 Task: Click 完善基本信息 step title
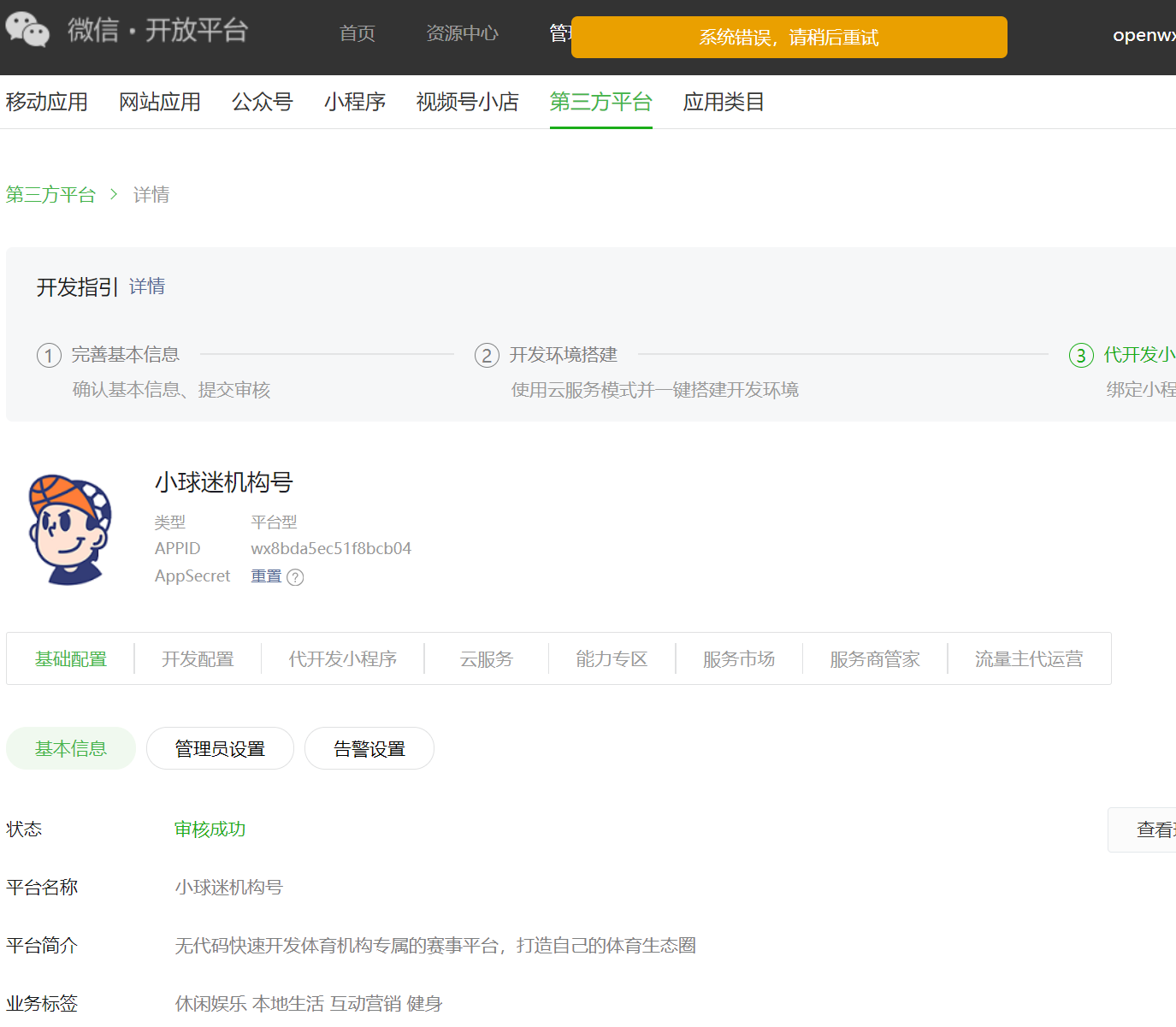tap(126, 354)
